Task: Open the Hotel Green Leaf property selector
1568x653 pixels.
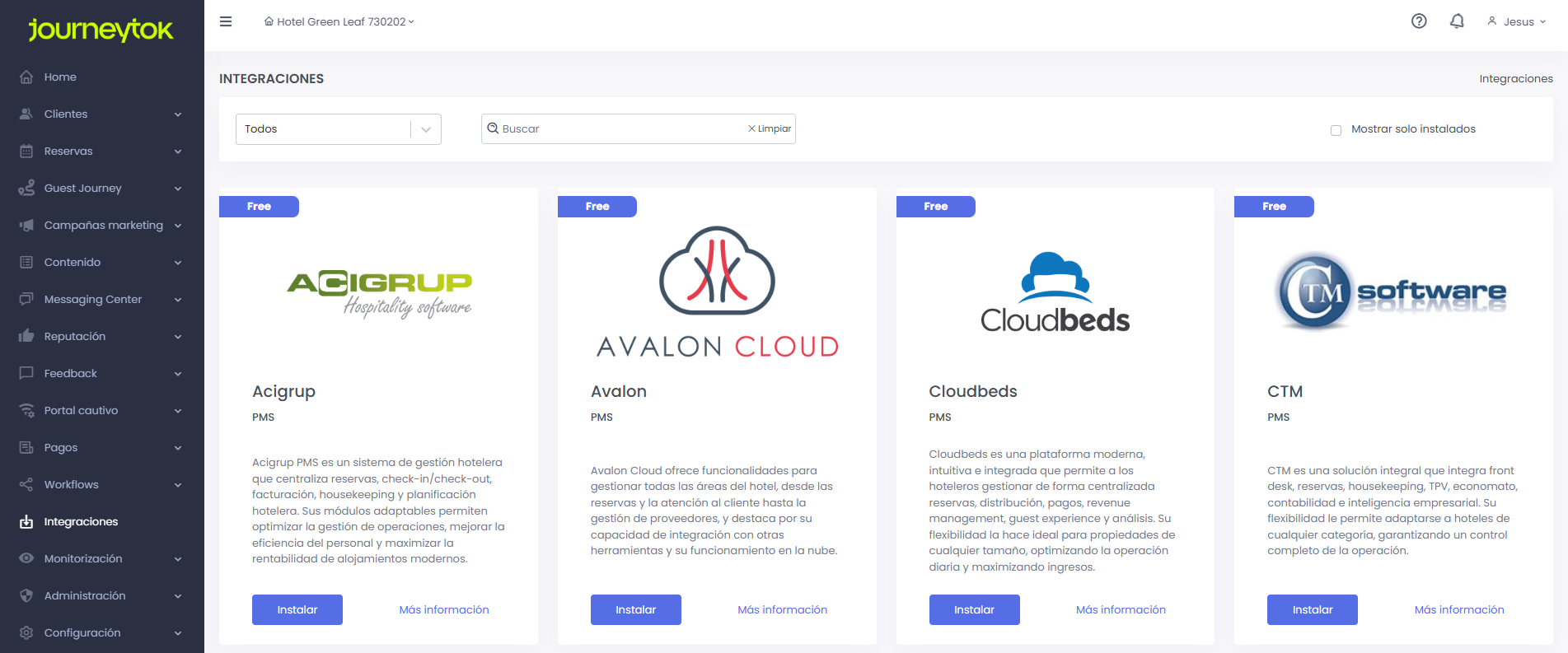Action: [339, 21]
